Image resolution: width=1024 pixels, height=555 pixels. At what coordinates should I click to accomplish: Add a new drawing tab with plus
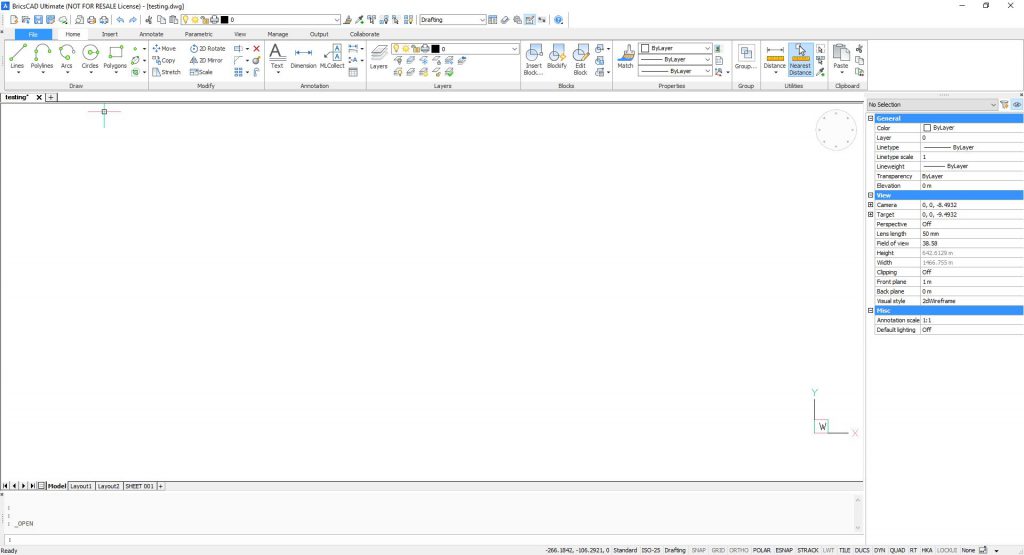point(51,97)
